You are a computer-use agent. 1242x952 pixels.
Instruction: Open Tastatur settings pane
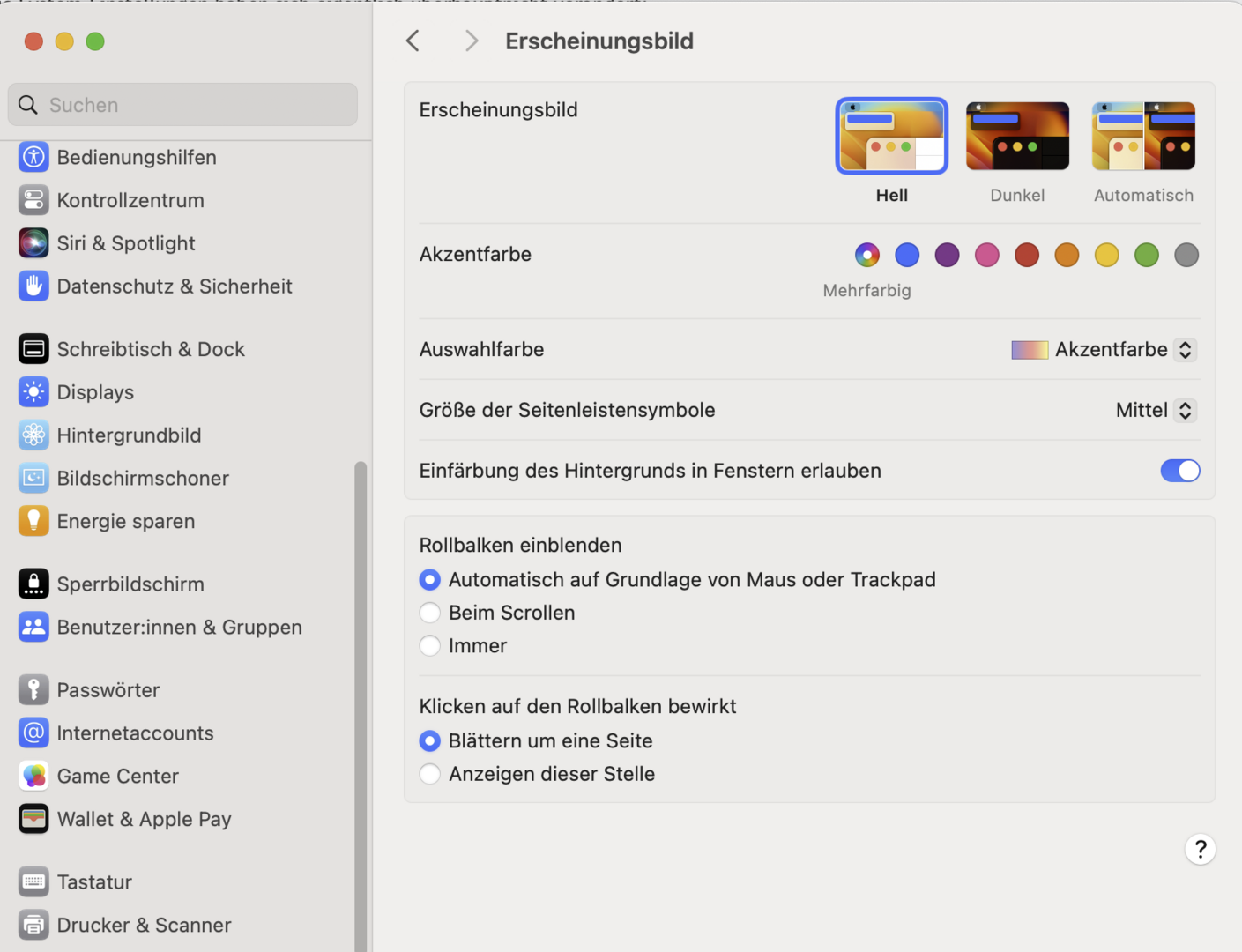(x=94, y=882)
